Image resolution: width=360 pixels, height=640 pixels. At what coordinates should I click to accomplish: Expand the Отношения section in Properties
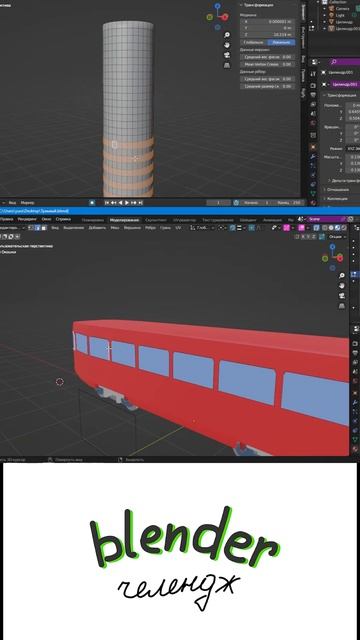337,189
